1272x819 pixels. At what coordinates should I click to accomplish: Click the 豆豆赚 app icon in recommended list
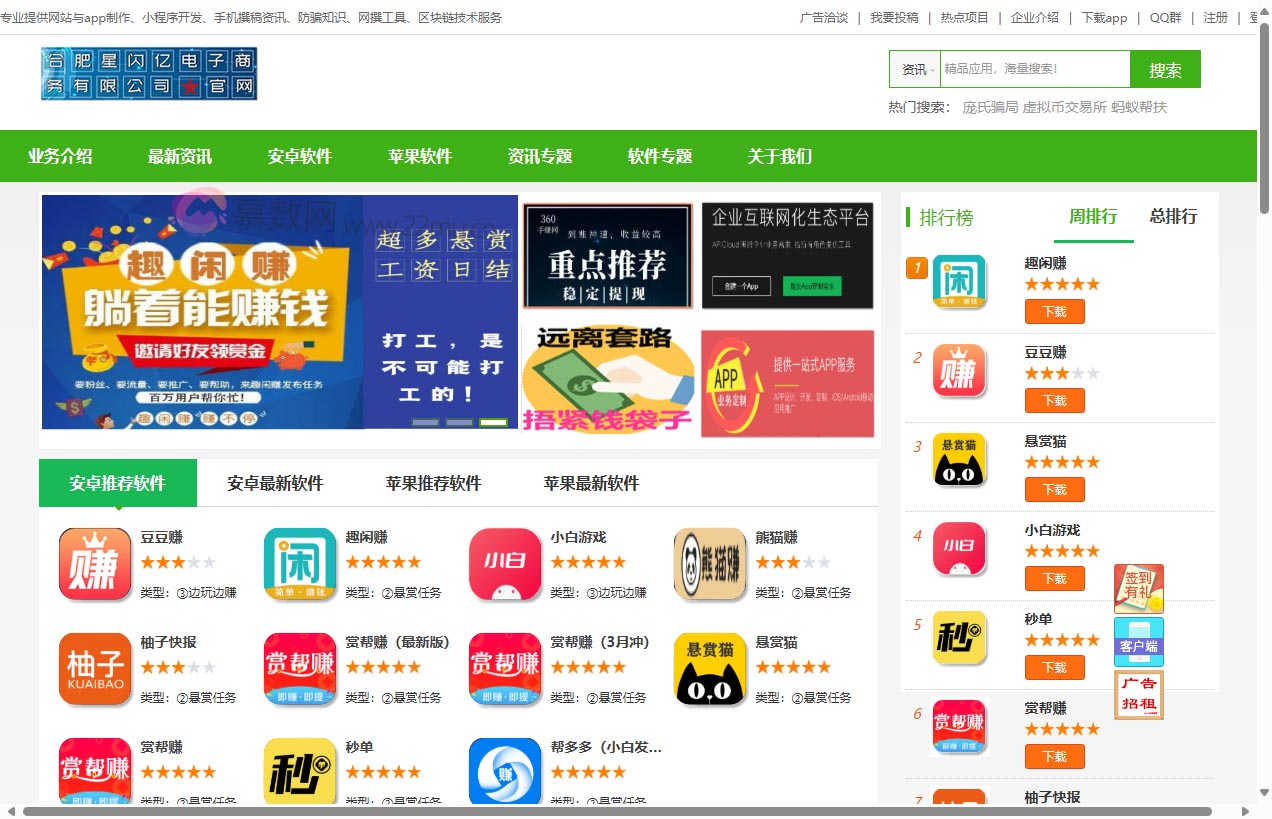point(95,564)
